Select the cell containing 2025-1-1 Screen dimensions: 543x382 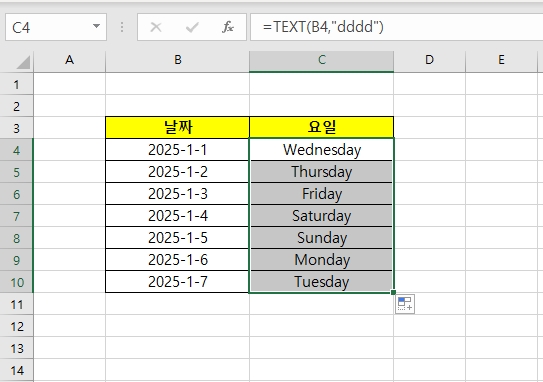coord(177,150)
